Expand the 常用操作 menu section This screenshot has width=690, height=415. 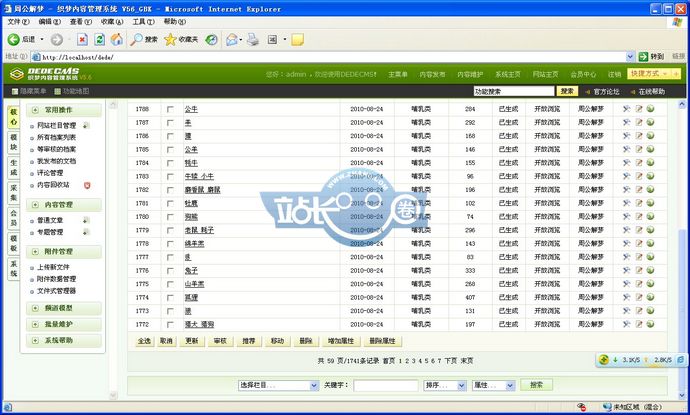tap(64, 110)
